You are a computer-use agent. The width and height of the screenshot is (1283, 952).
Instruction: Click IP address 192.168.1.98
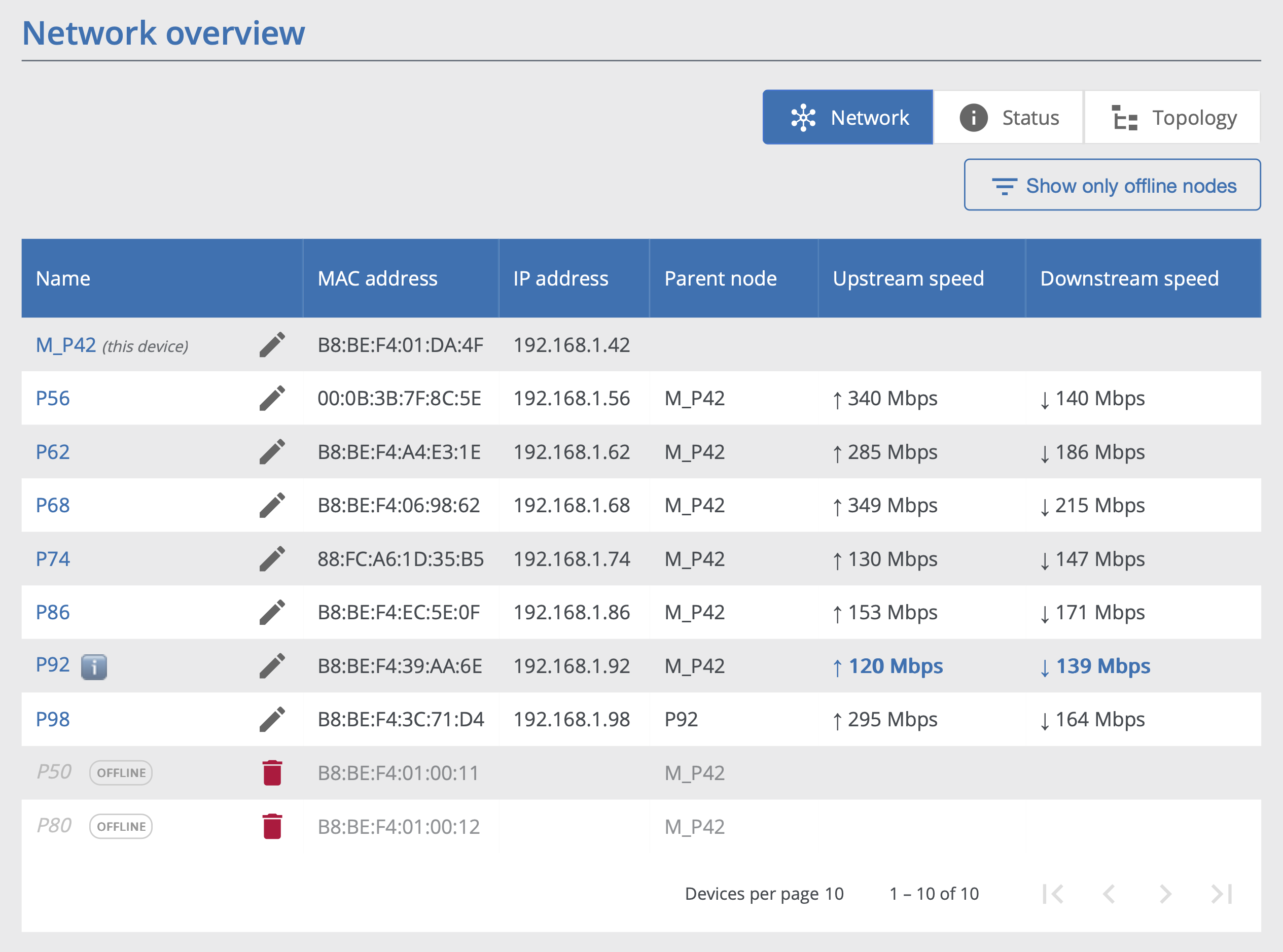point(572,719)
